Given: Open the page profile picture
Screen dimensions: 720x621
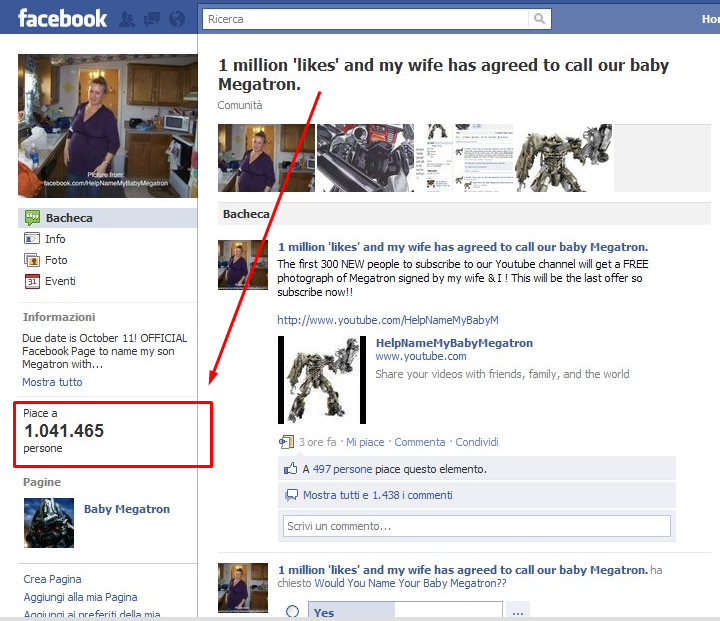Looking at the screenshot, I should (x=108, y=126).
